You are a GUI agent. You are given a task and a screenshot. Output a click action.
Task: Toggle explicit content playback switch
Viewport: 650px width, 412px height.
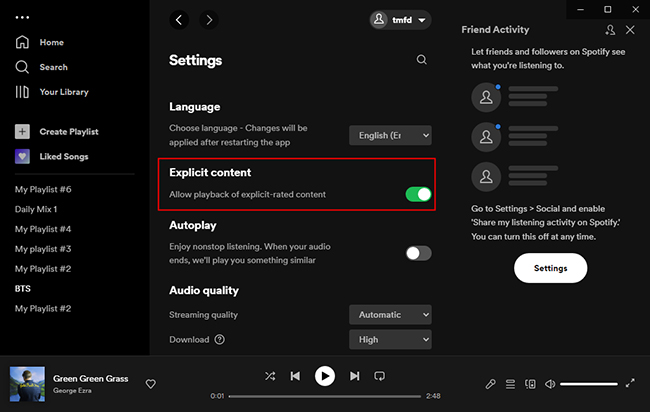click(x=418, y=194)
